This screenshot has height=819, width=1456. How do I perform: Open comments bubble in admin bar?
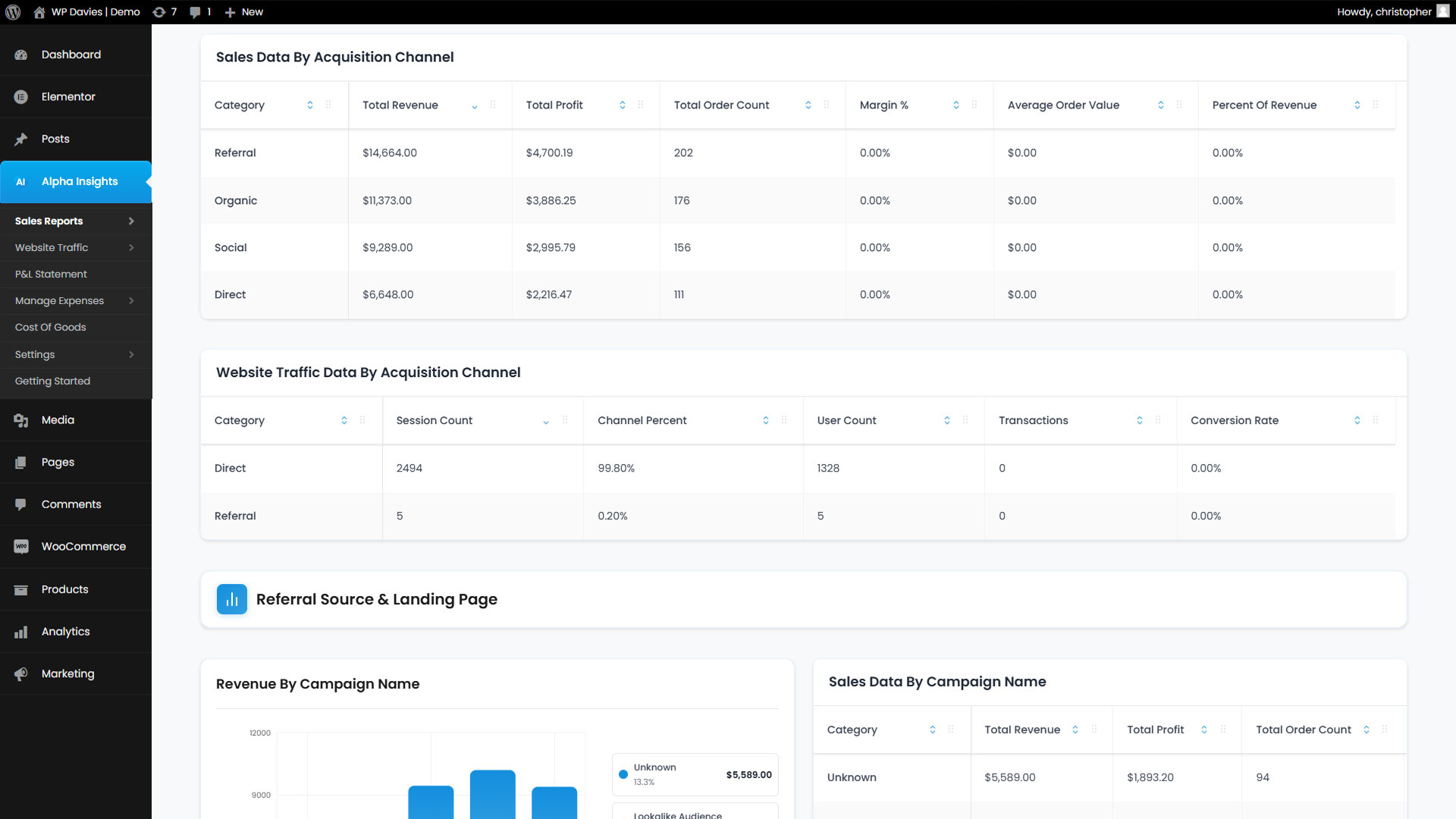click(x=196, y=12)
